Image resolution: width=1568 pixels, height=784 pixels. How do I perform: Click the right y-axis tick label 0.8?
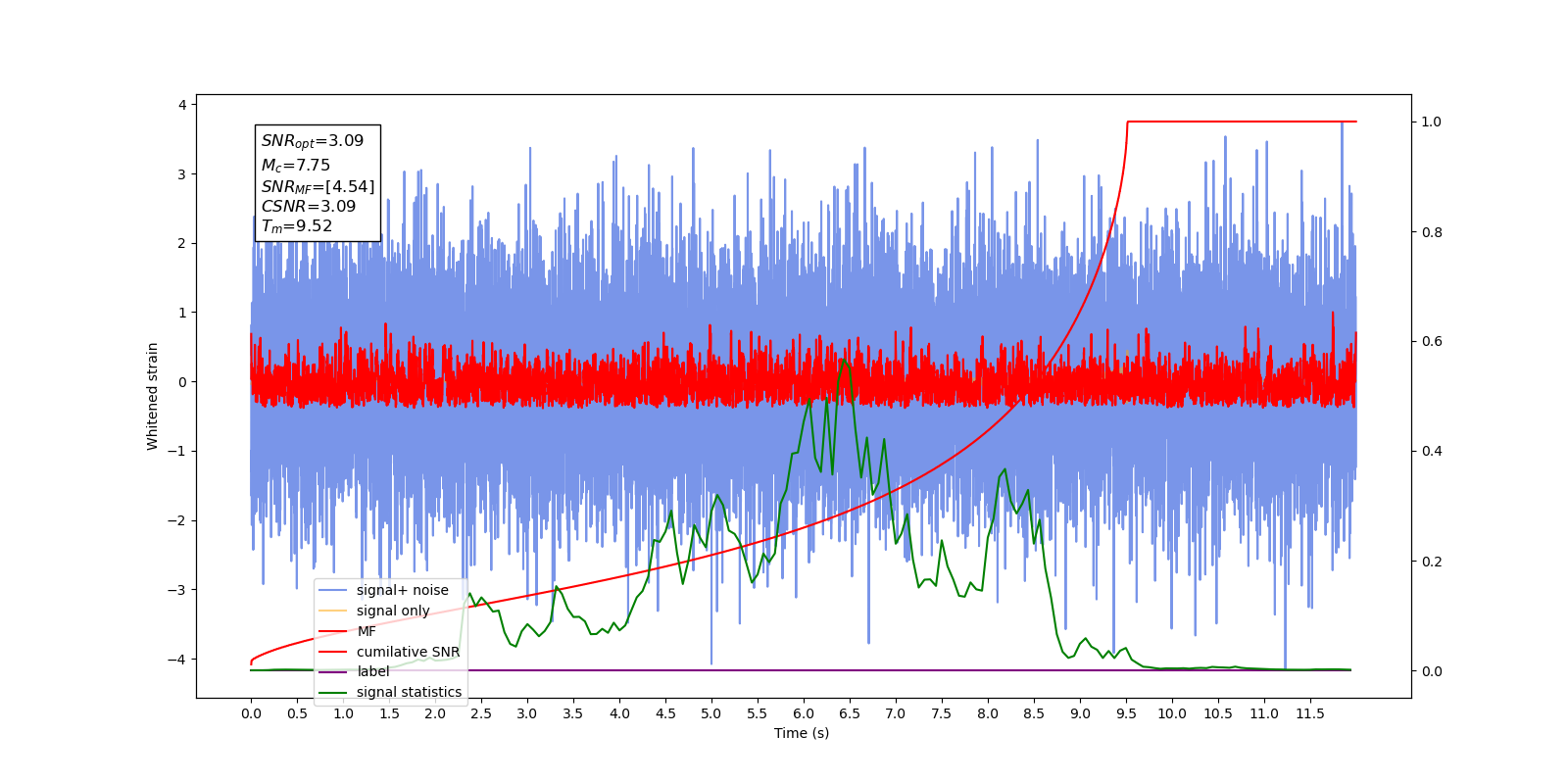point(1432,232)
